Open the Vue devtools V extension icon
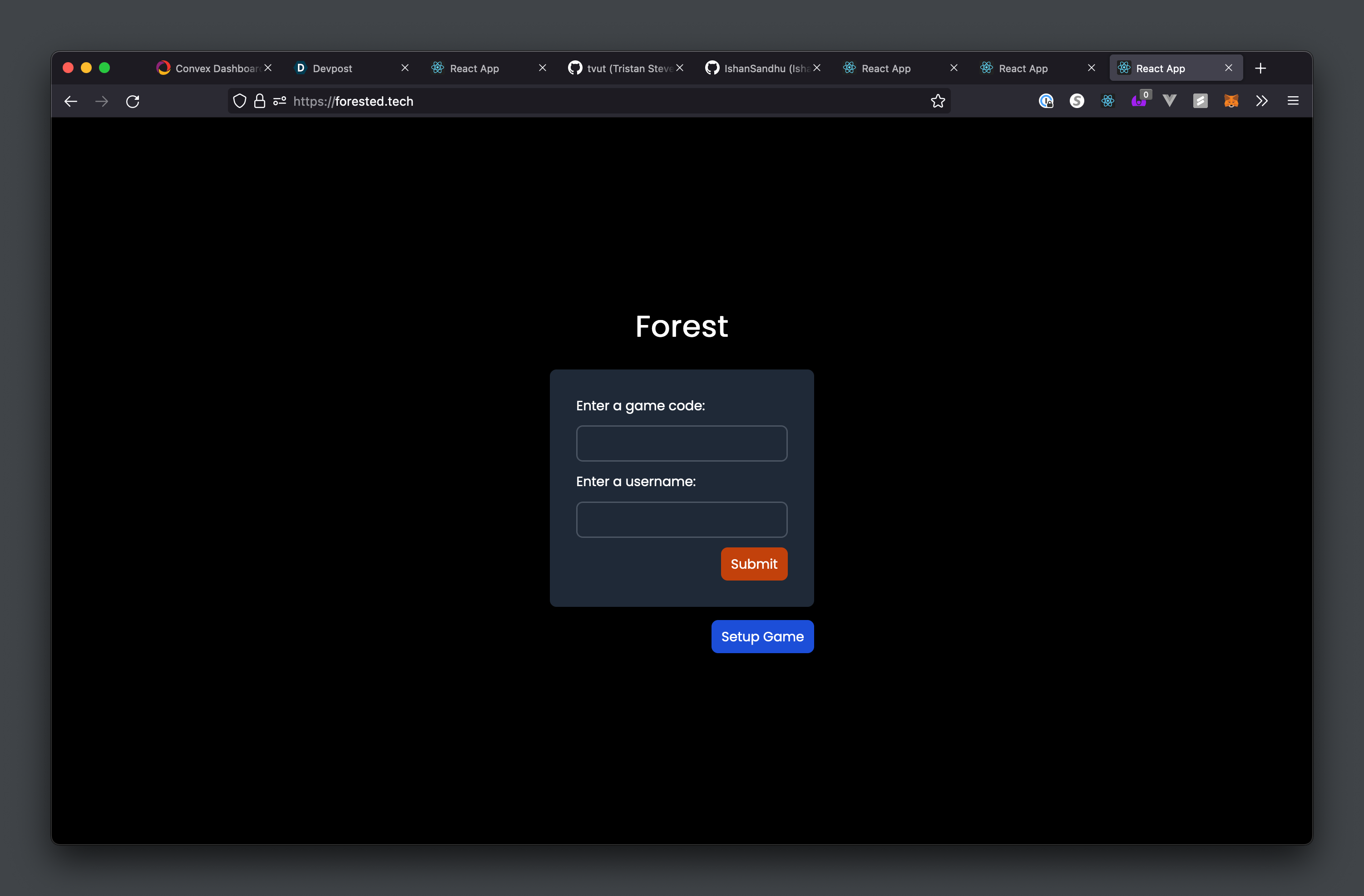Image resolution: width=1364 pixels, height=896 pixels. [x=1169, y=101]
